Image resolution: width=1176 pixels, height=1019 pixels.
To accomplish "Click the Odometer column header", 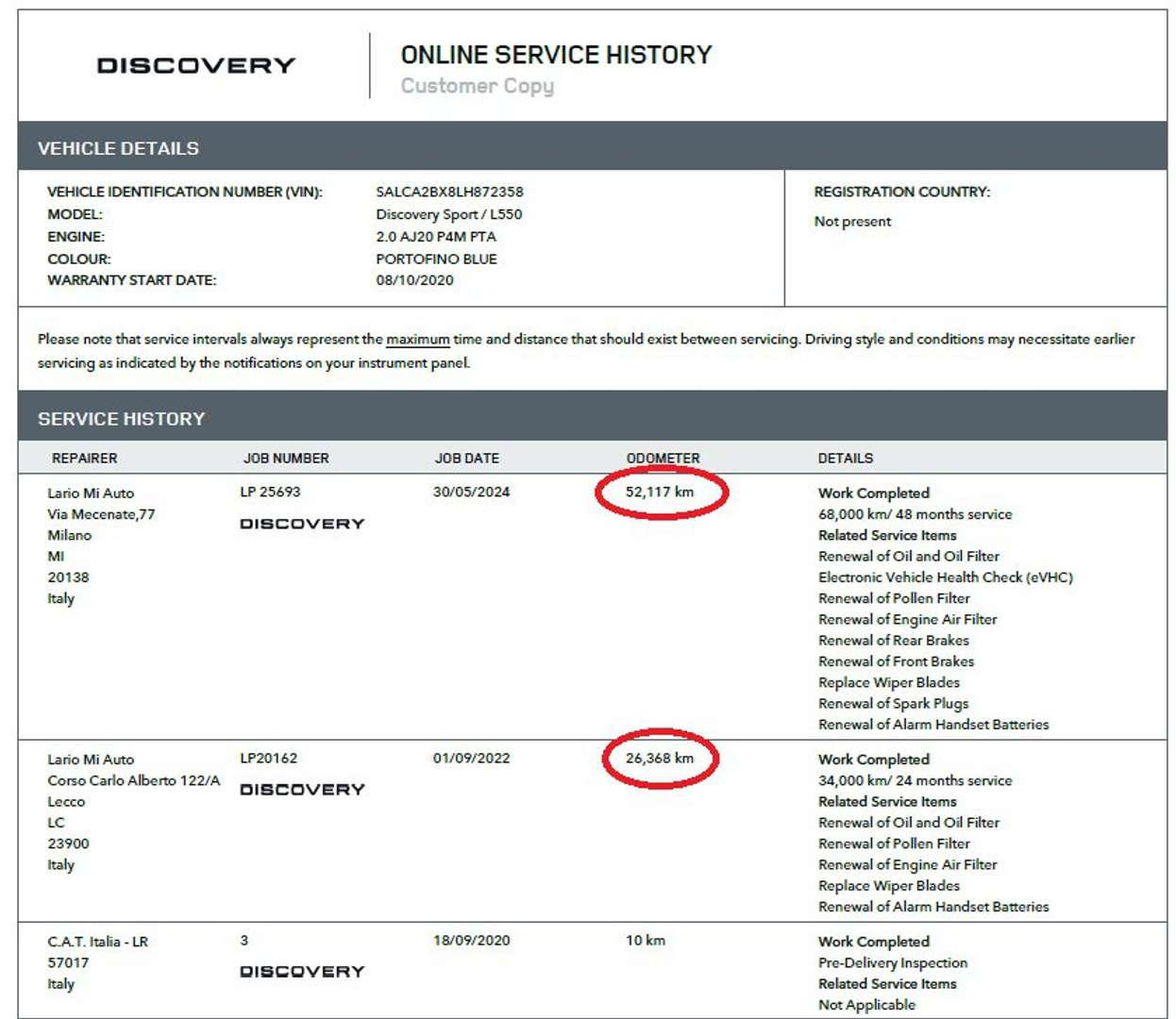I will (x=664, y=459).
